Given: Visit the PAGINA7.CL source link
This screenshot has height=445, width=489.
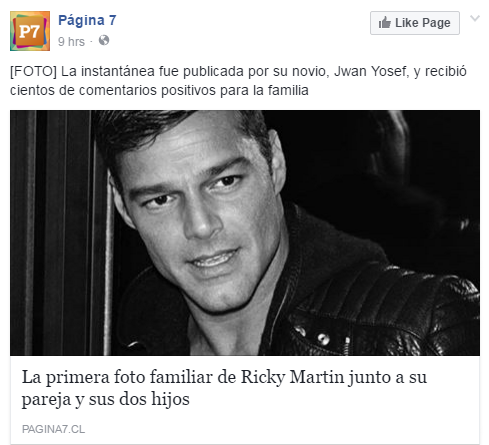Looking at the screenshot, I should 53,429.
